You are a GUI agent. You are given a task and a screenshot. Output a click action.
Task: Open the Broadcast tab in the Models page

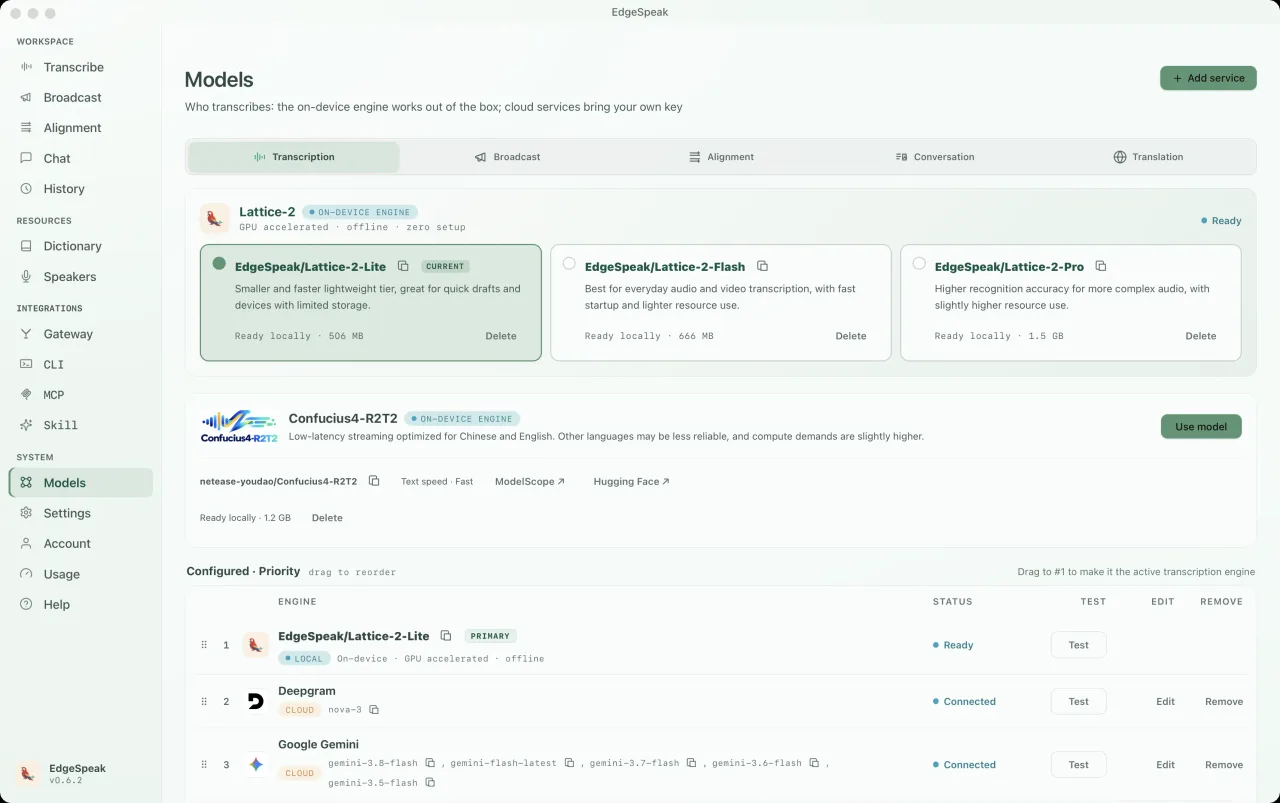pos(507,157)
